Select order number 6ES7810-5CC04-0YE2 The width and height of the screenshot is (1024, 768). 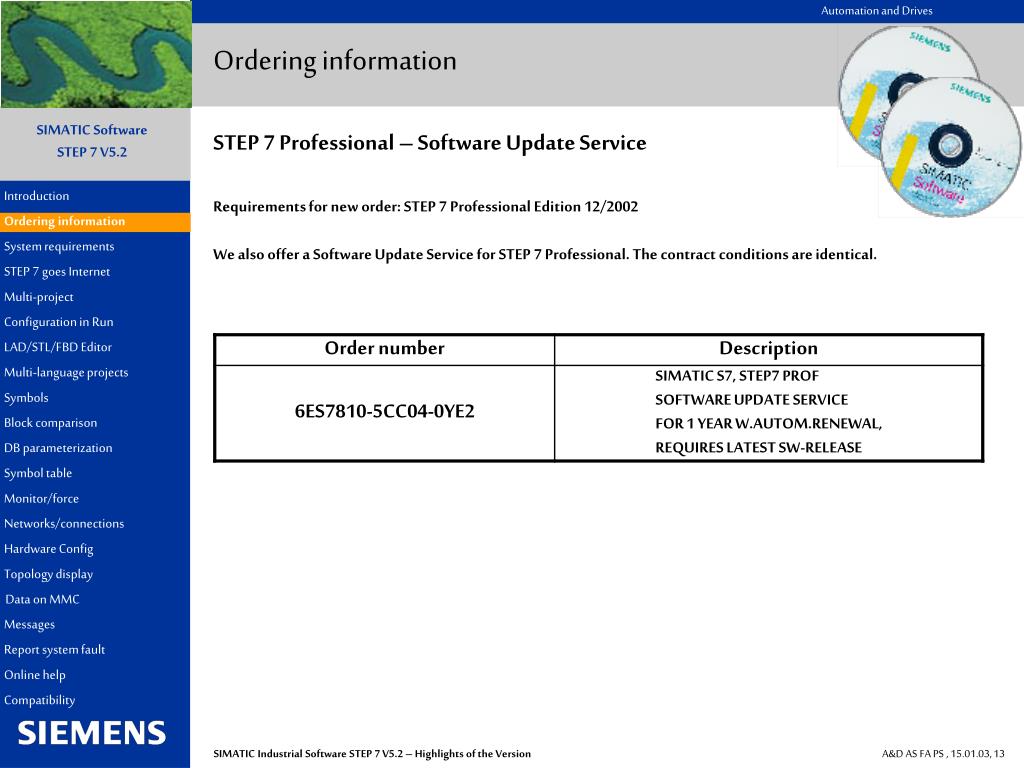coord(385,411)
